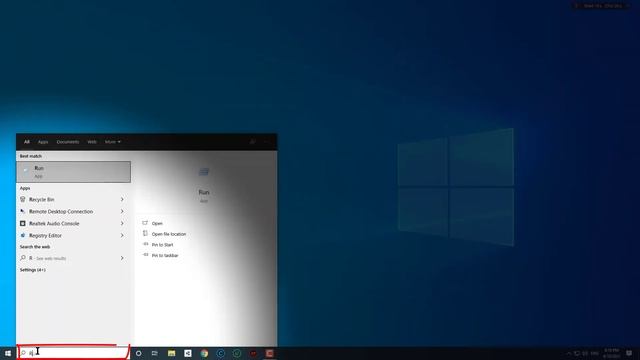Screen dimensions: 640x360
Task: Click the Remote Desktop Connection result text
Action: (x=61, y=211)
